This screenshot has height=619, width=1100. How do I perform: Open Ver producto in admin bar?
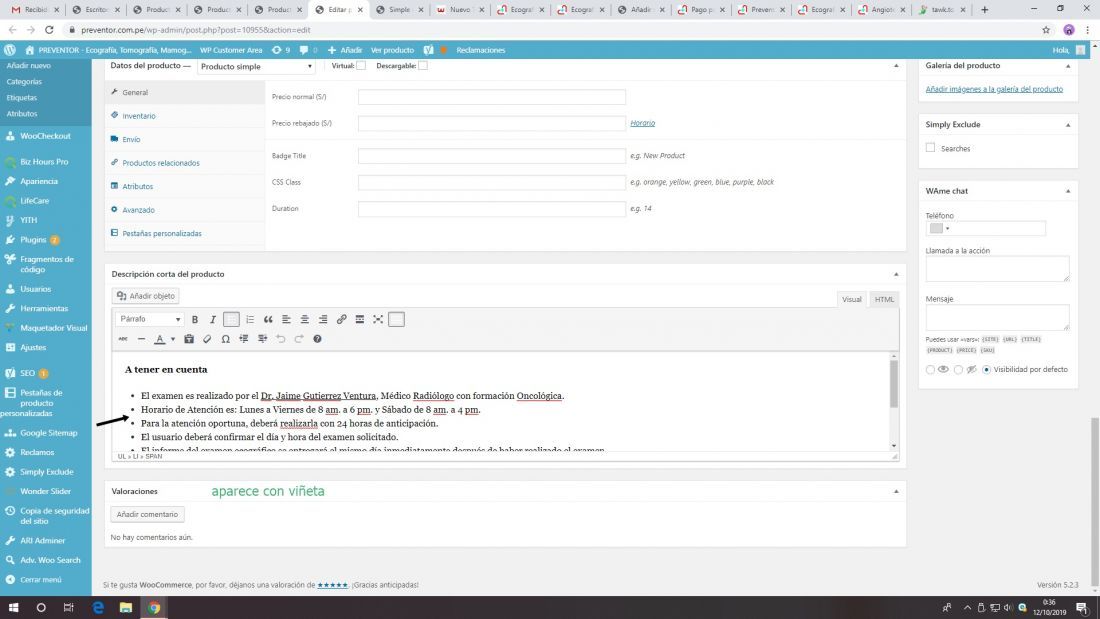392,50
